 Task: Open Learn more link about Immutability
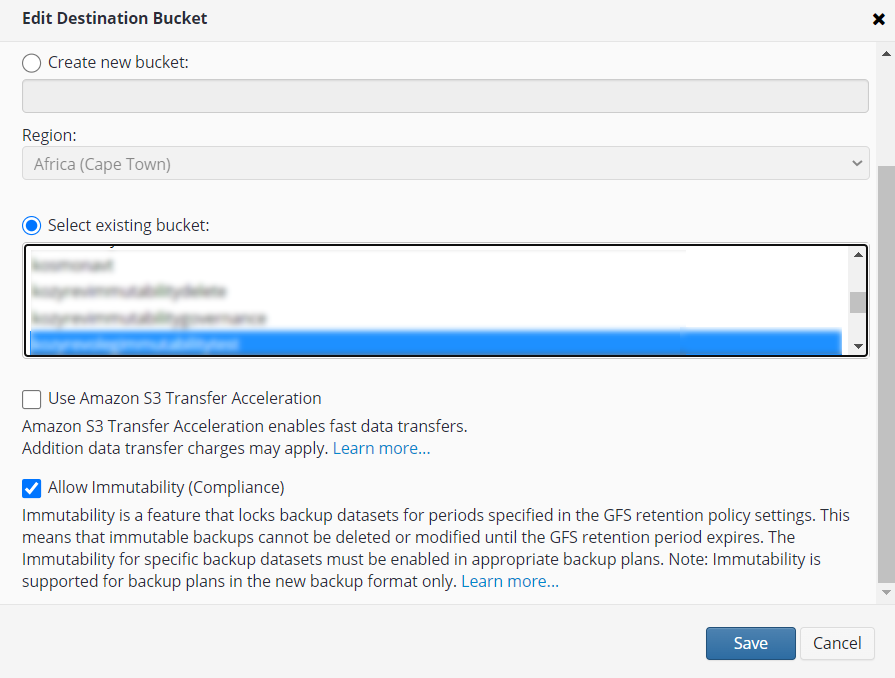tap(509, 581)
